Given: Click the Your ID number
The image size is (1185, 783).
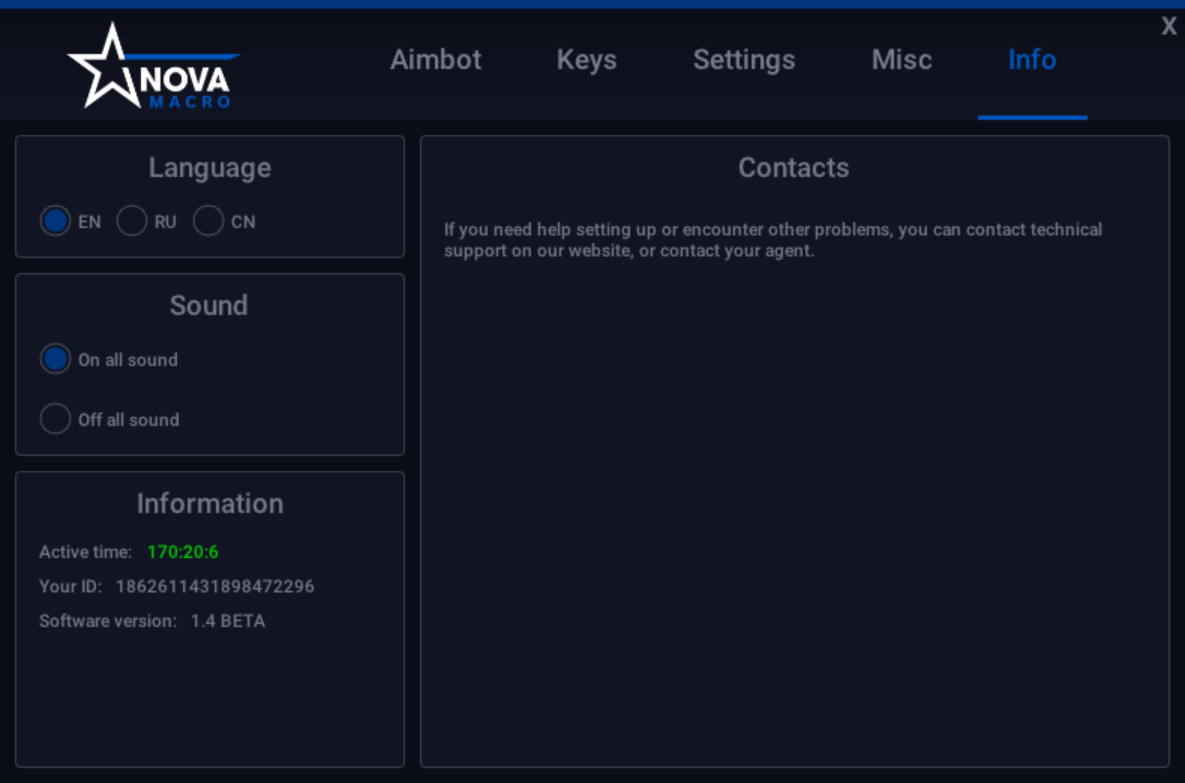Looking at the screenshot, I should [x=215, y=586].
